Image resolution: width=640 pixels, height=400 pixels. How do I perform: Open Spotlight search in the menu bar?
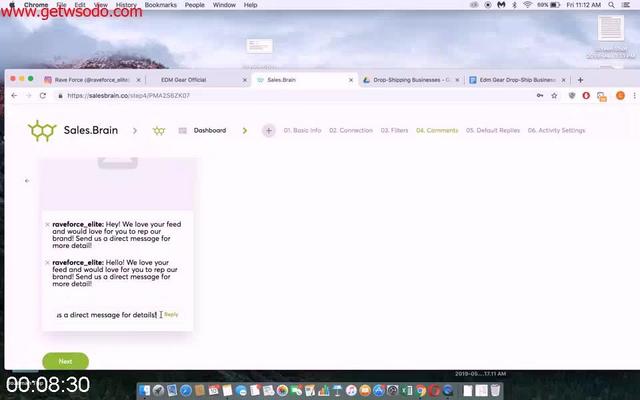pyautogui.click(x=611, y=5)
